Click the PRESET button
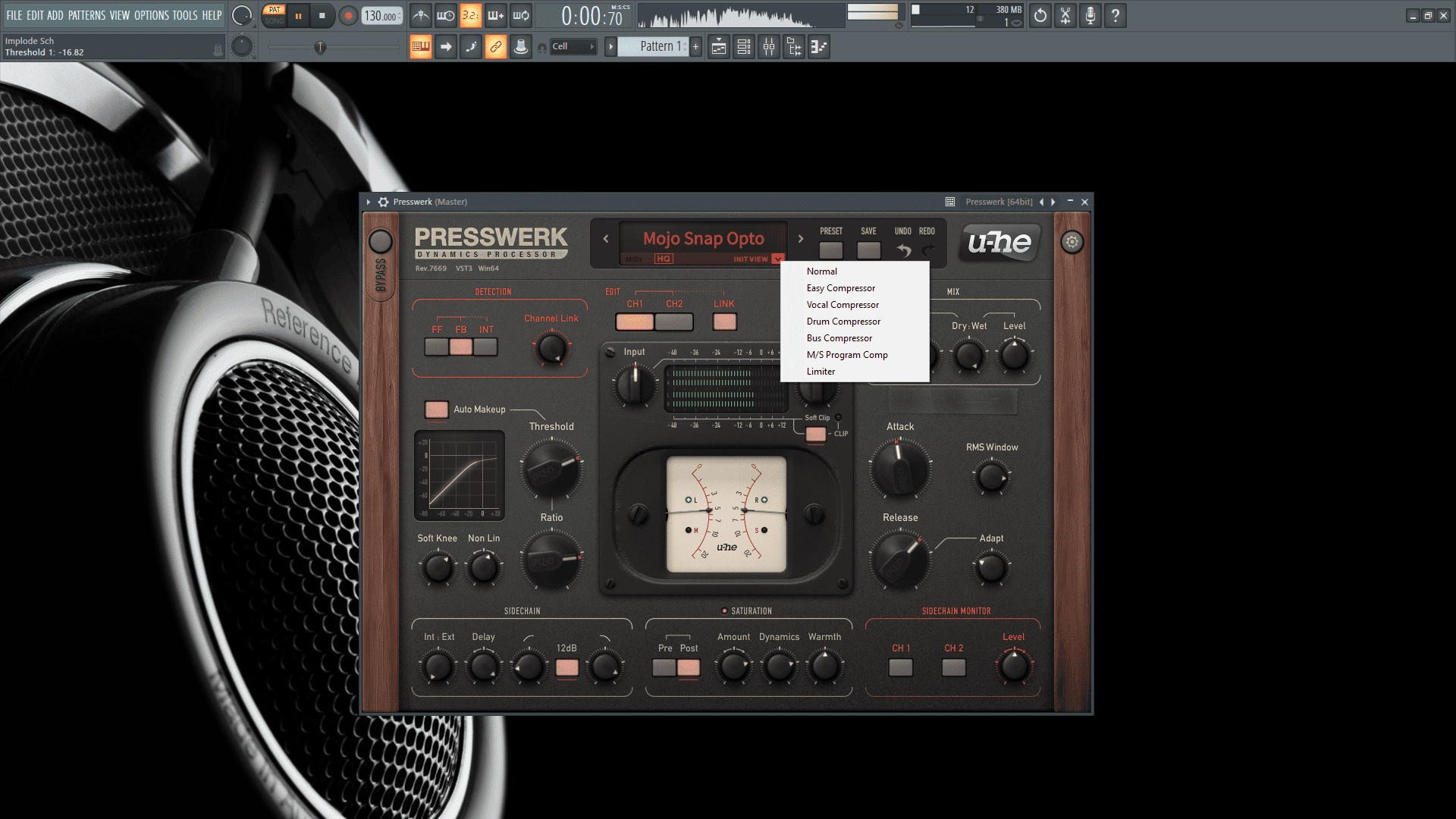1456x819 pixels. [831, 249]
